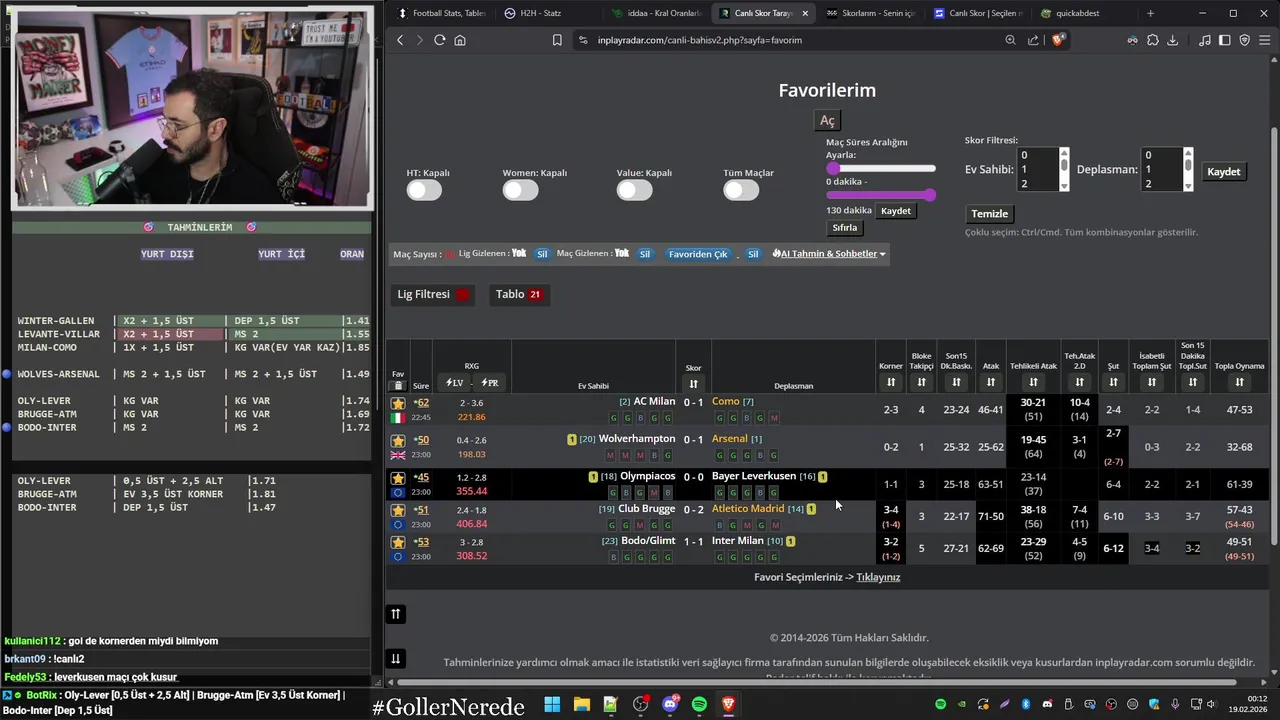The image size is (1280, 720).
Task: Click the Sıfırla reset button
Action: pos(845,227)
